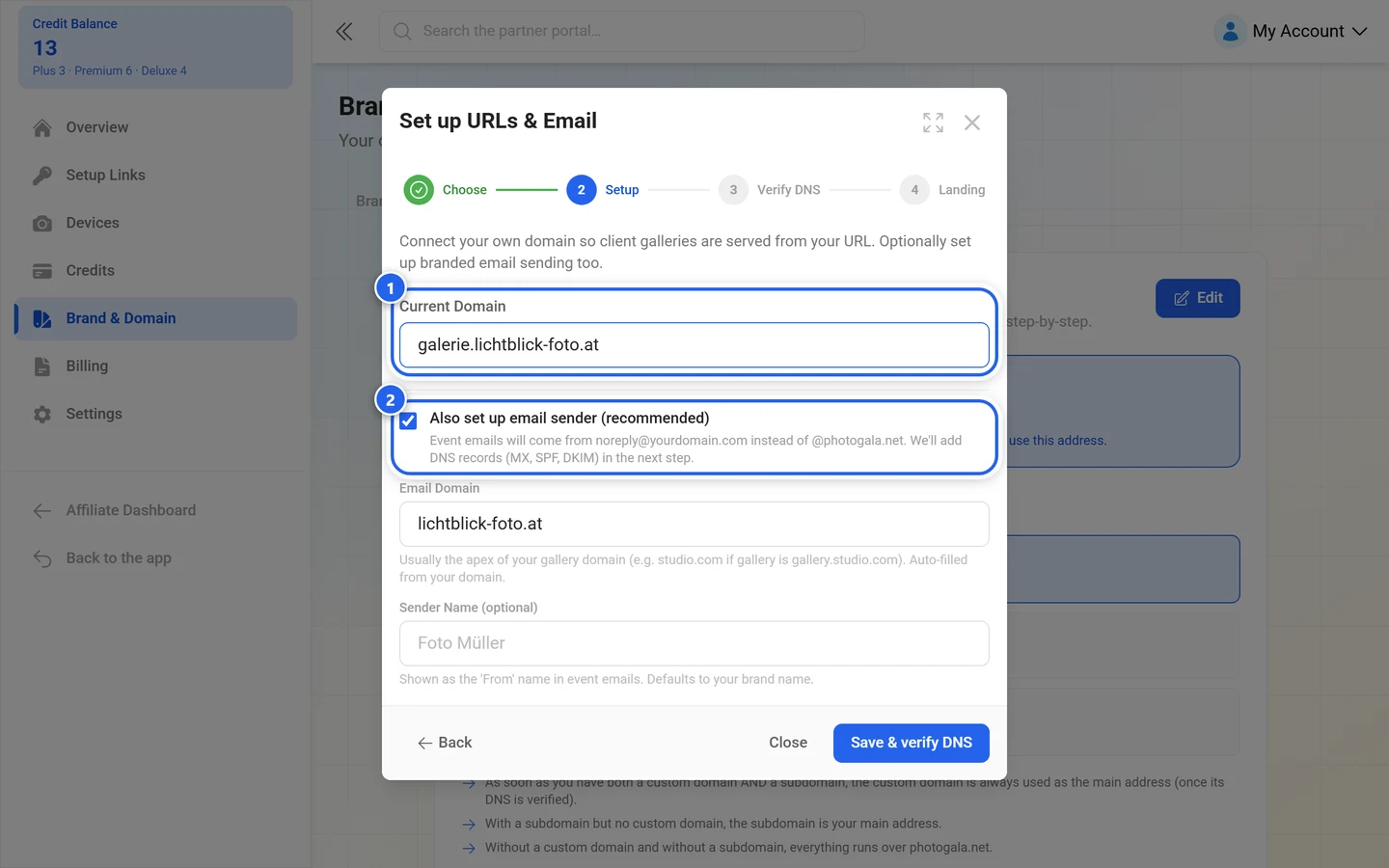Focus the partner portal search box
The height and width of the screenshot is (868, 1389).
tap(622, 32)
